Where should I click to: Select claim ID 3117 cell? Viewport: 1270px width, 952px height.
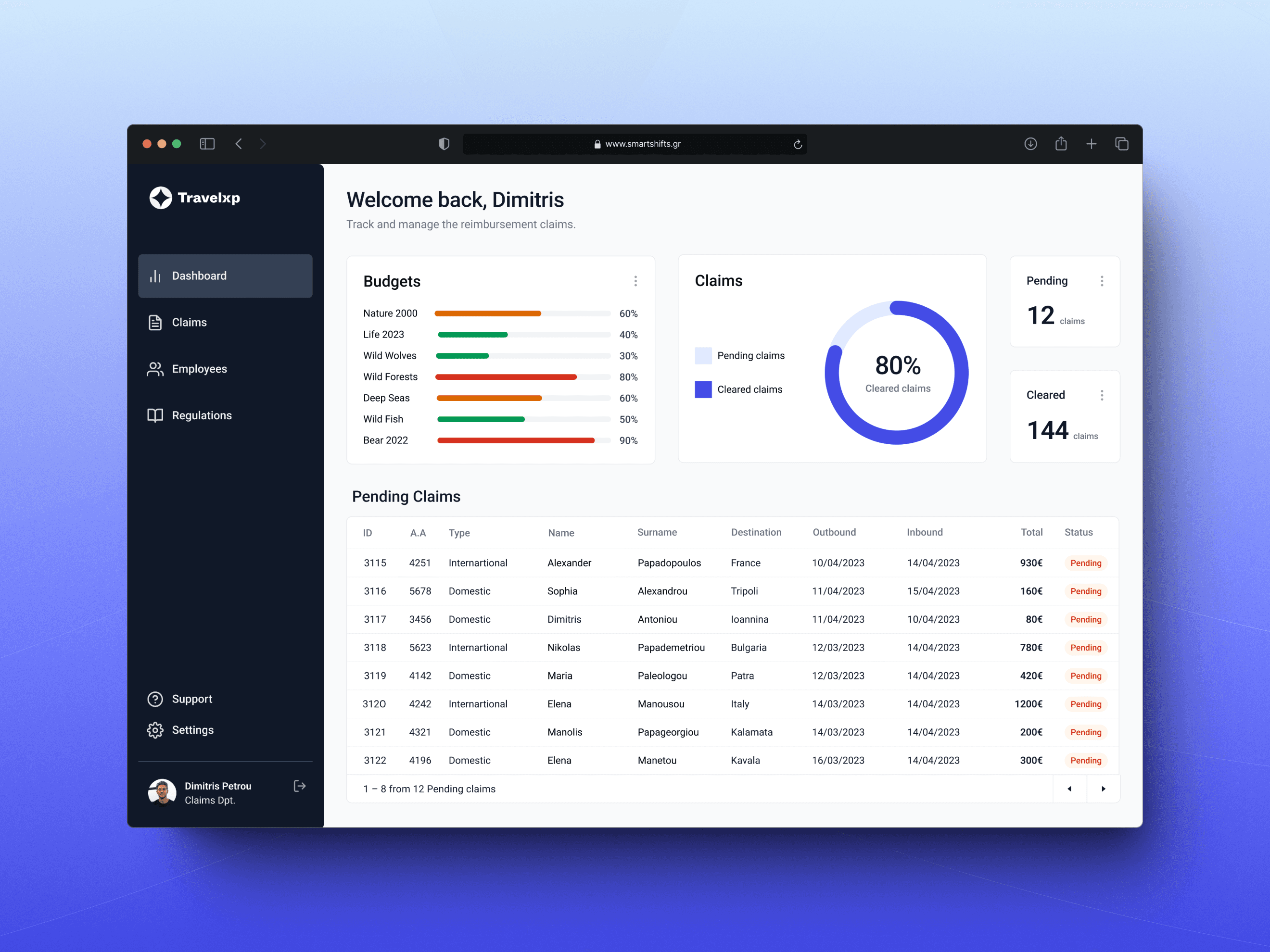coord(375,620)
